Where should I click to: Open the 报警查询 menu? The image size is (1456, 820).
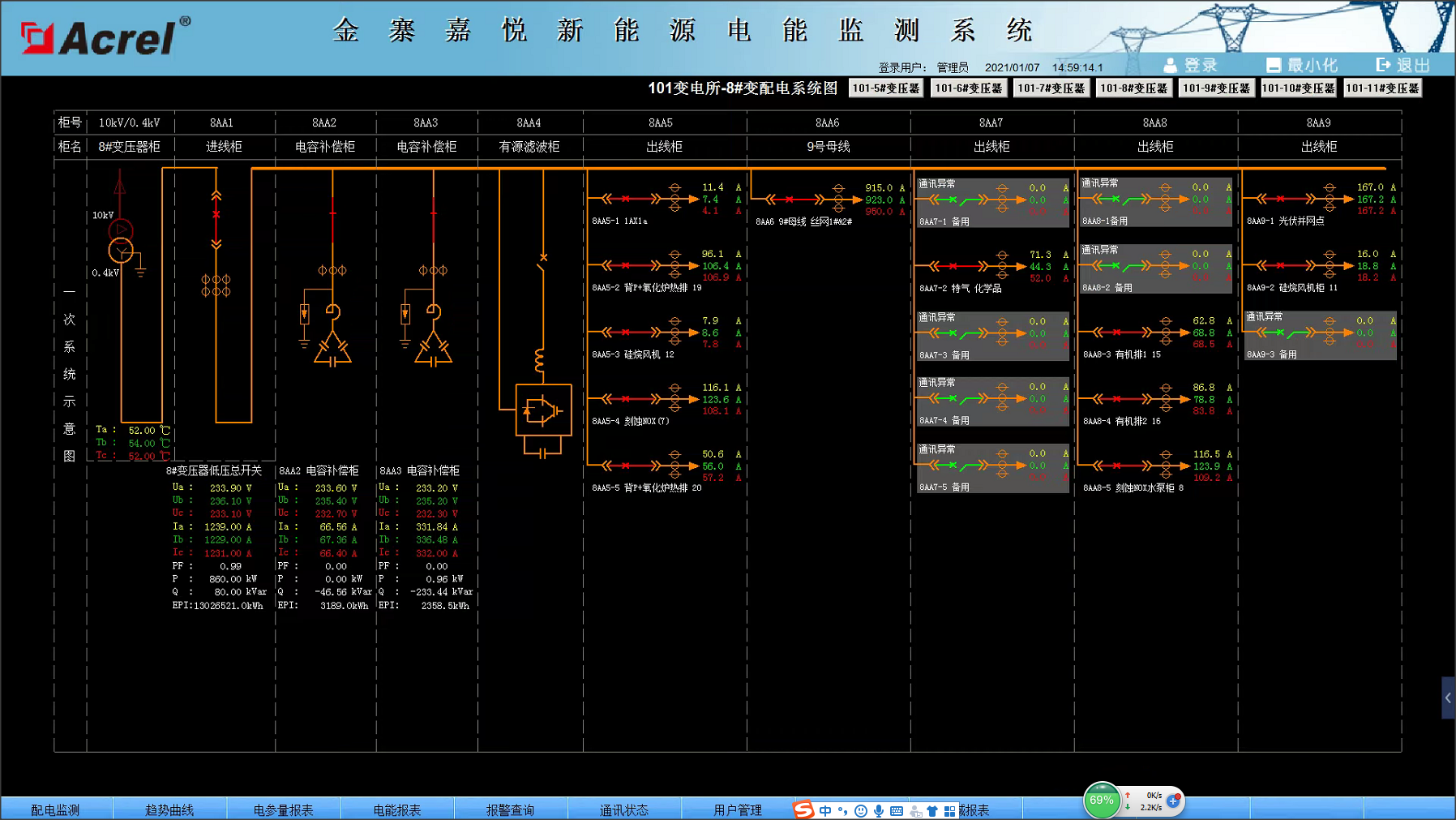[x=510, y=809]
